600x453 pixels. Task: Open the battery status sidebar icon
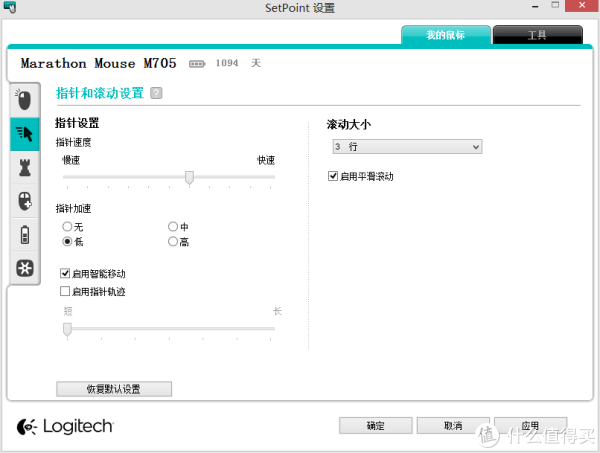coord(24,235)
